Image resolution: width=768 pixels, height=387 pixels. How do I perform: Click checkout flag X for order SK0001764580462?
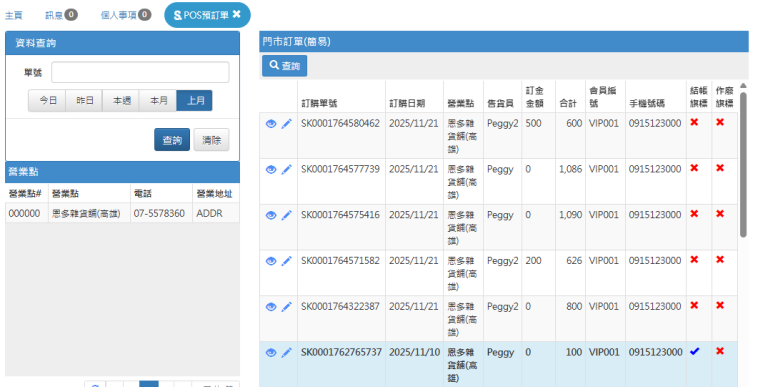(x=694, y=122)
